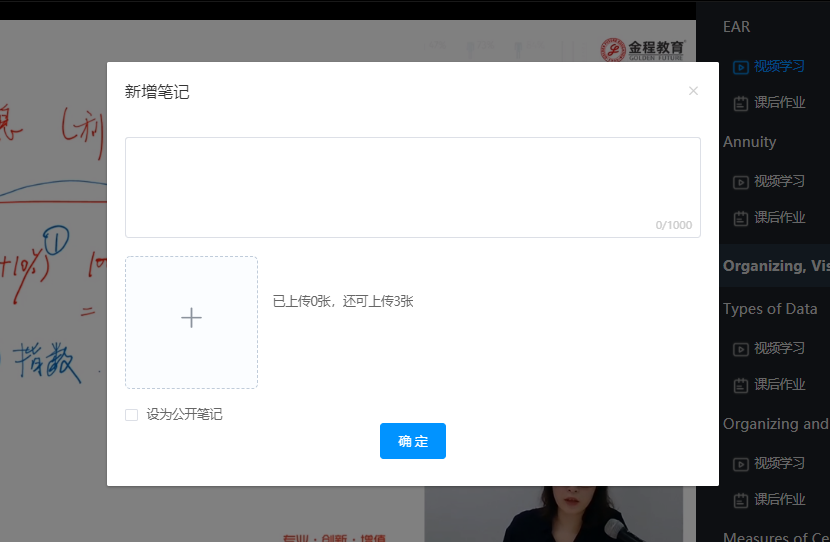Screen dimensions: 830x542
Task: Select the Types of Data section
Action: [x=770, y=309]
